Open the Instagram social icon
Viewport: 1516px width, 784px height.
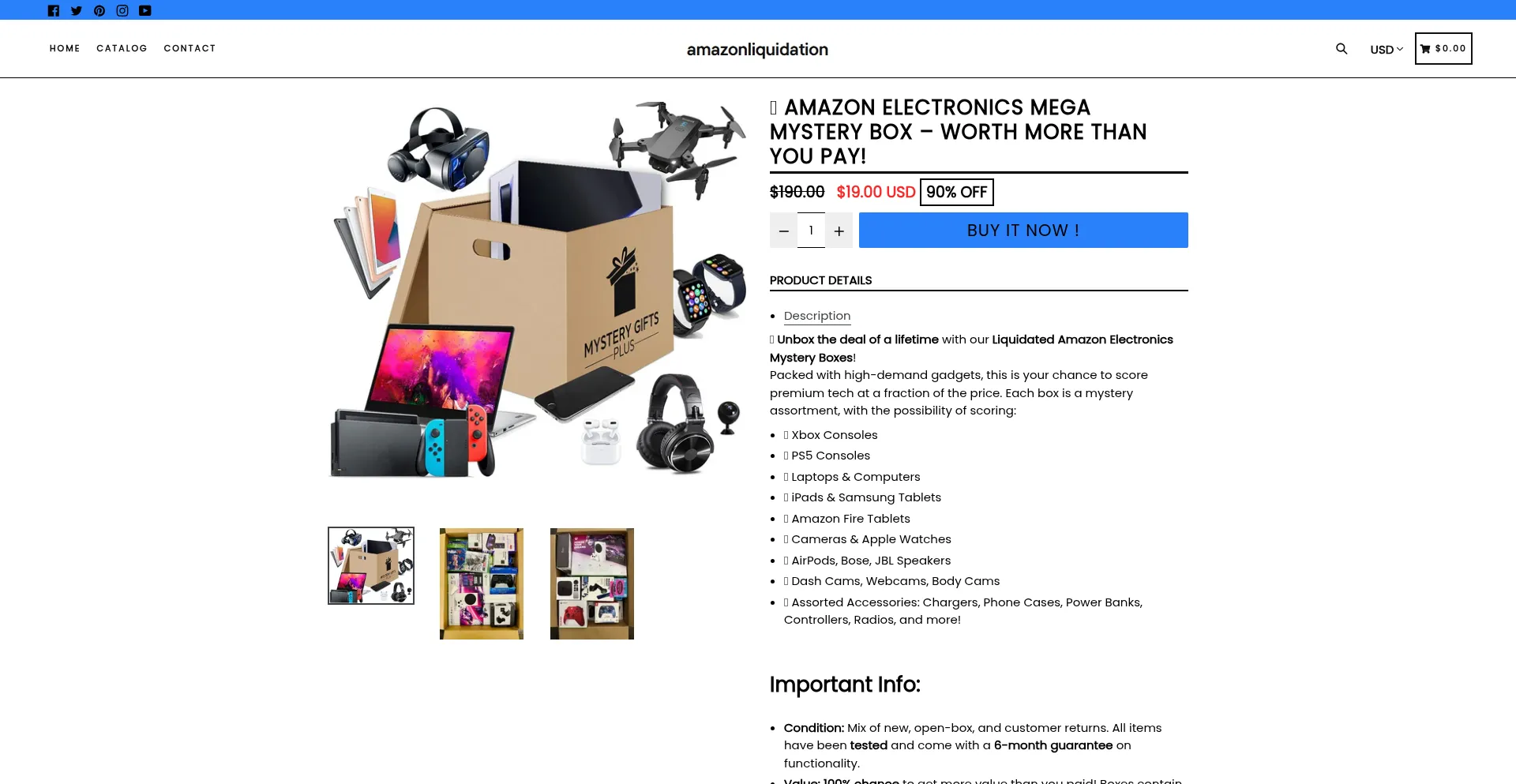point(122,10)
